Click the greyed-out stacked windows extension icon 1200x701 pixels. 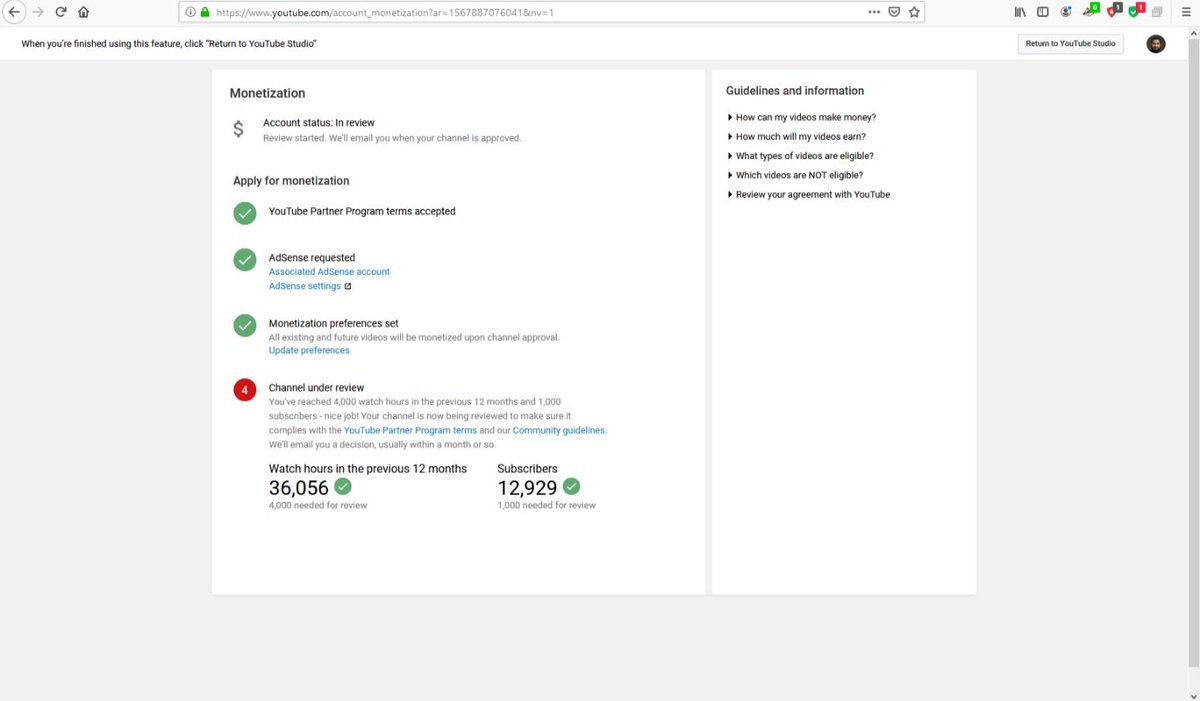1157,13
